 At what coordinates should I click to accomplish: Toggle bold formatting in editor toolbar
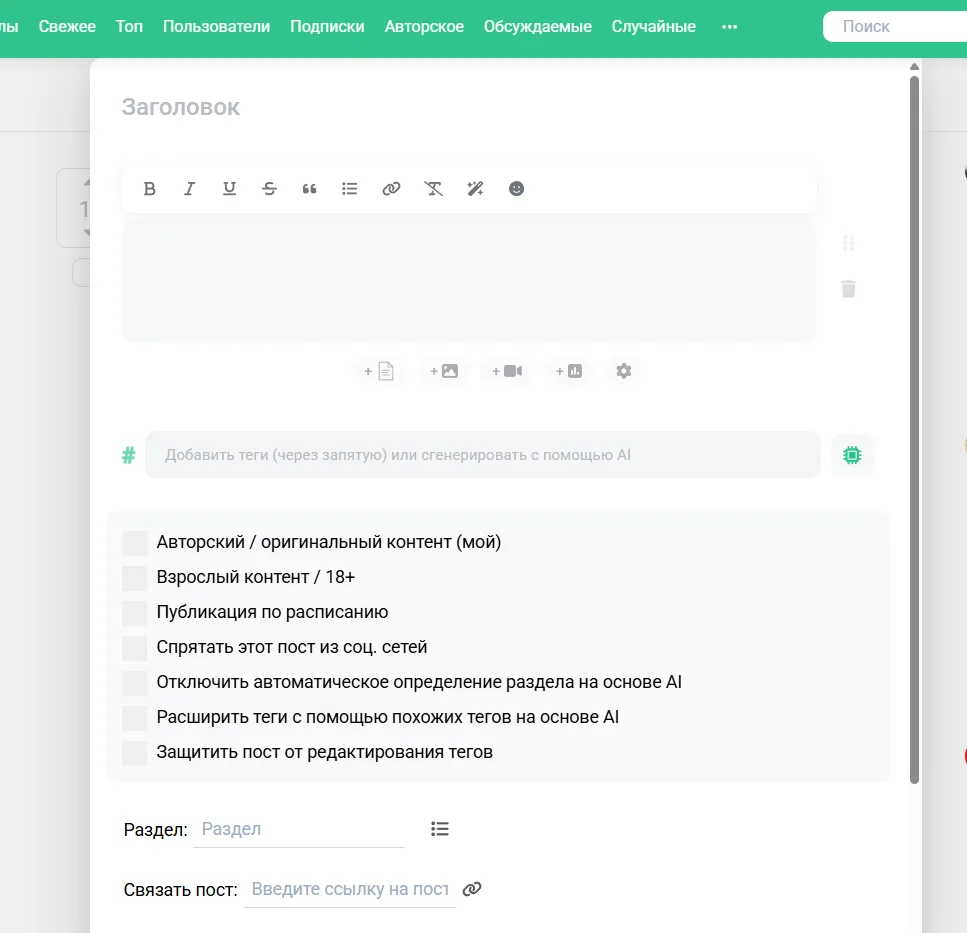(x=149, y=189)
